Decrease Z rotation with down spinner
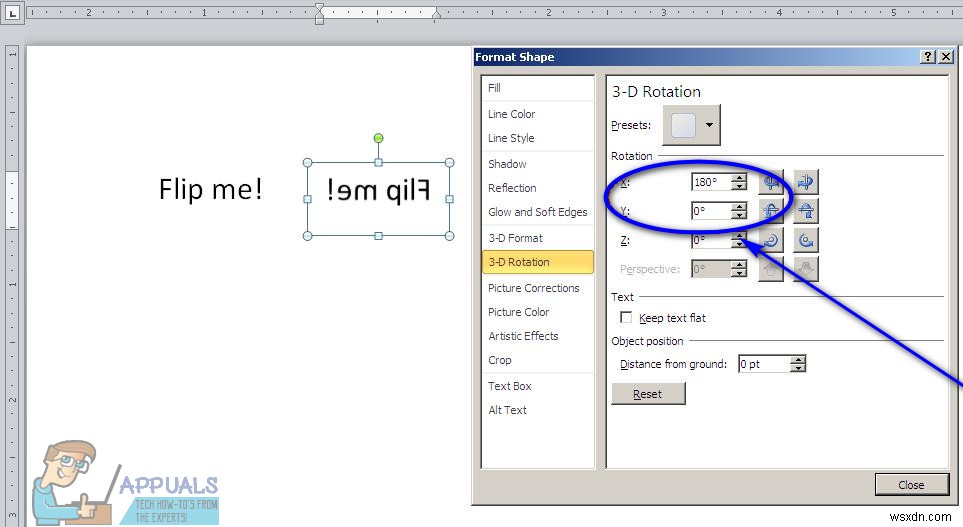963x527 pixels. (x=739, y=244)
